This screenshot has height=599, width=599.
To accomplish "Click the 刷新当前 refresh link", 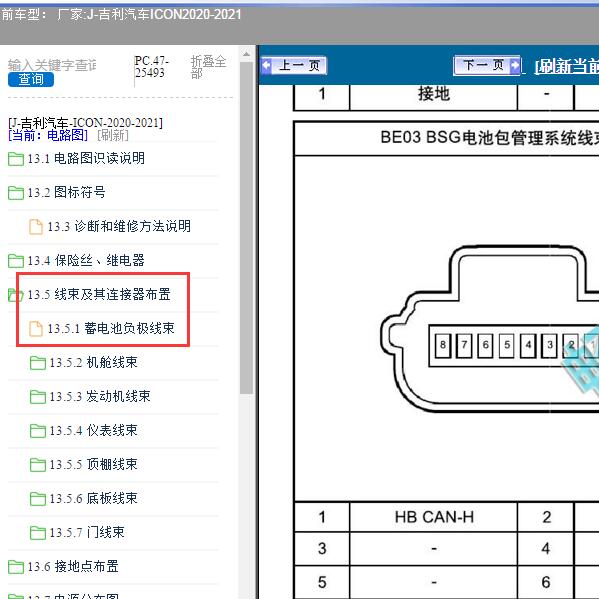I will tap(567, 66).
